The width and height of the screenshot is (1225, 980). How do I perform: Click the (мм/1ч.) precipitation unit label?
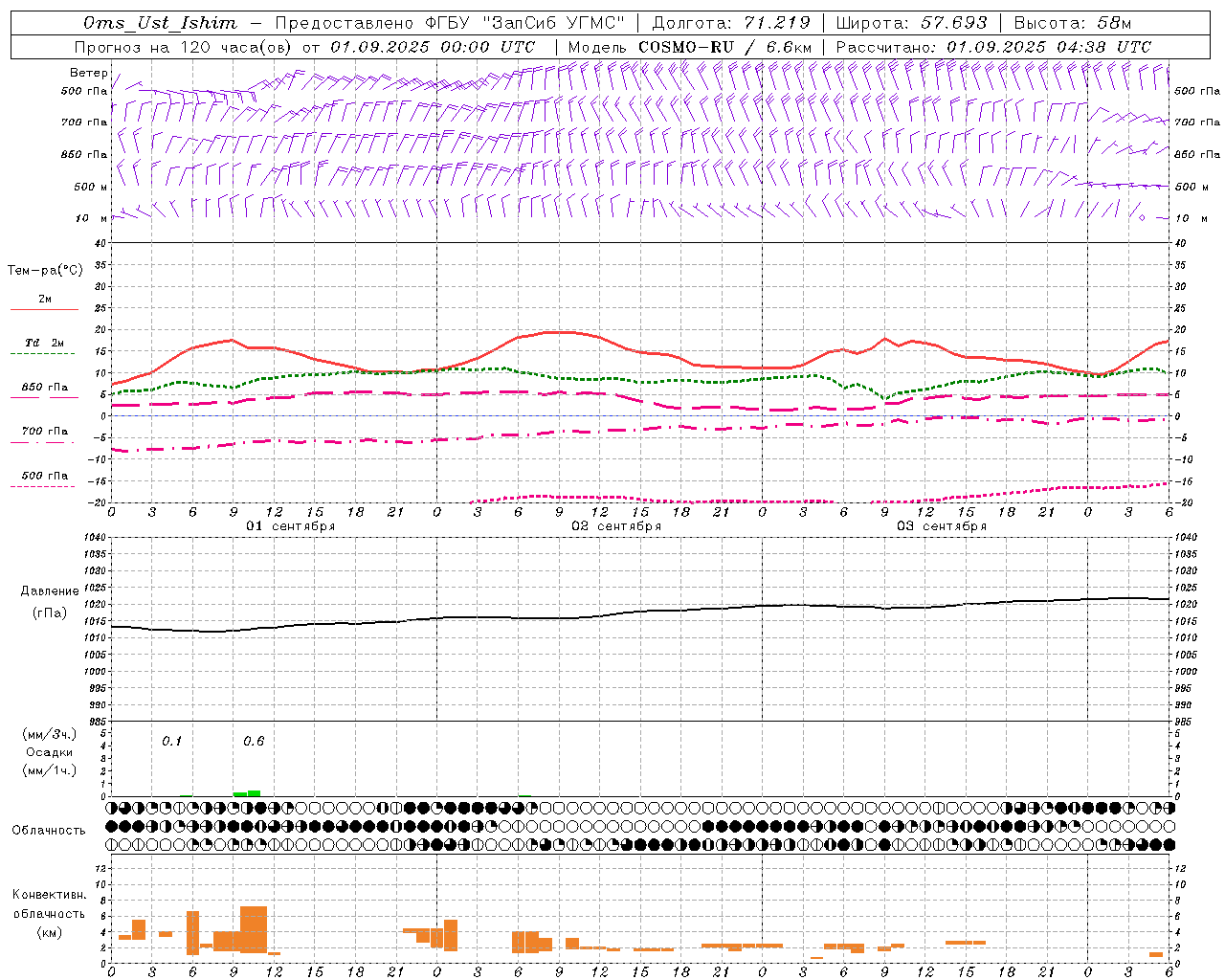[x=50, y=770]
